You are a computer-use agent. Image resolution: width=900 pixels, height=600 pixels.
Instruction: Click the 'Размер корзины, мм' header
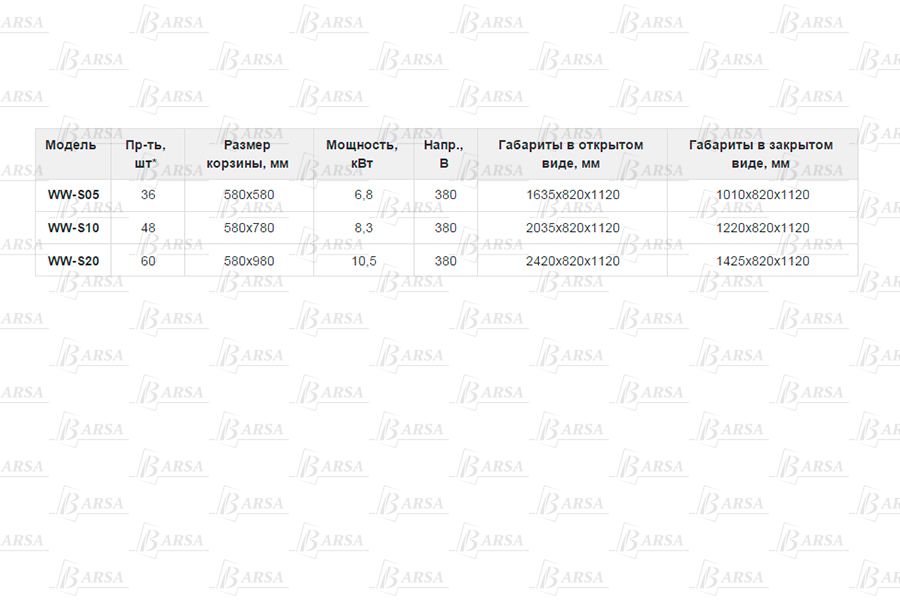(x=247, y=154)
